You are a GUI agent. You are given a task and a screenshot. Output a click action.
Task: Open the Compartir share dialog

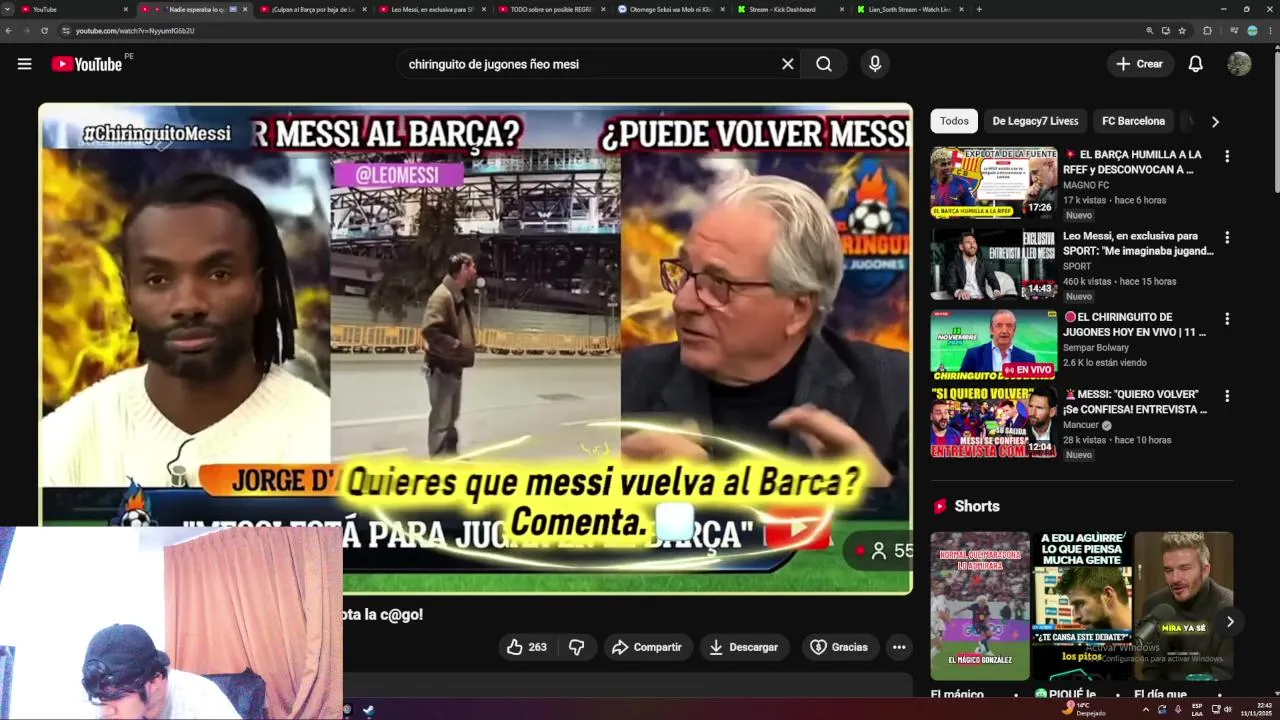point(647,647)
